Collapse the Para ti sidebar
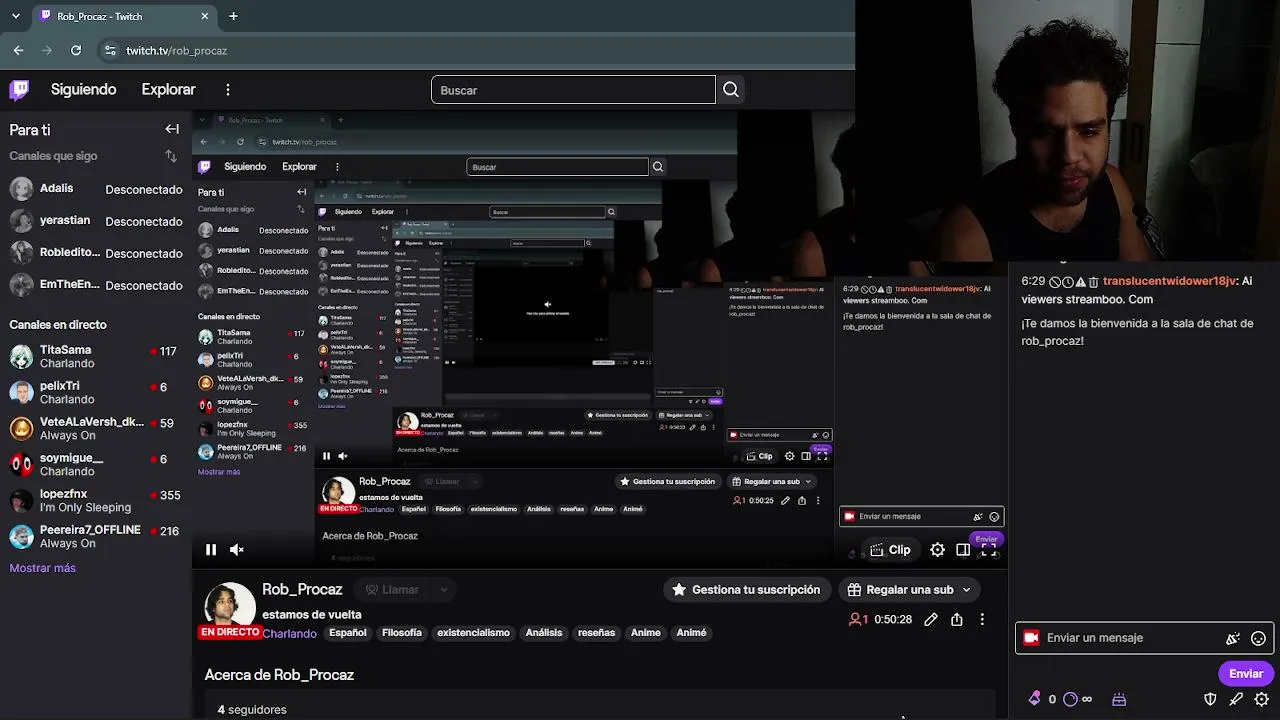The image size is (1280, 720). tap(172, 129)
